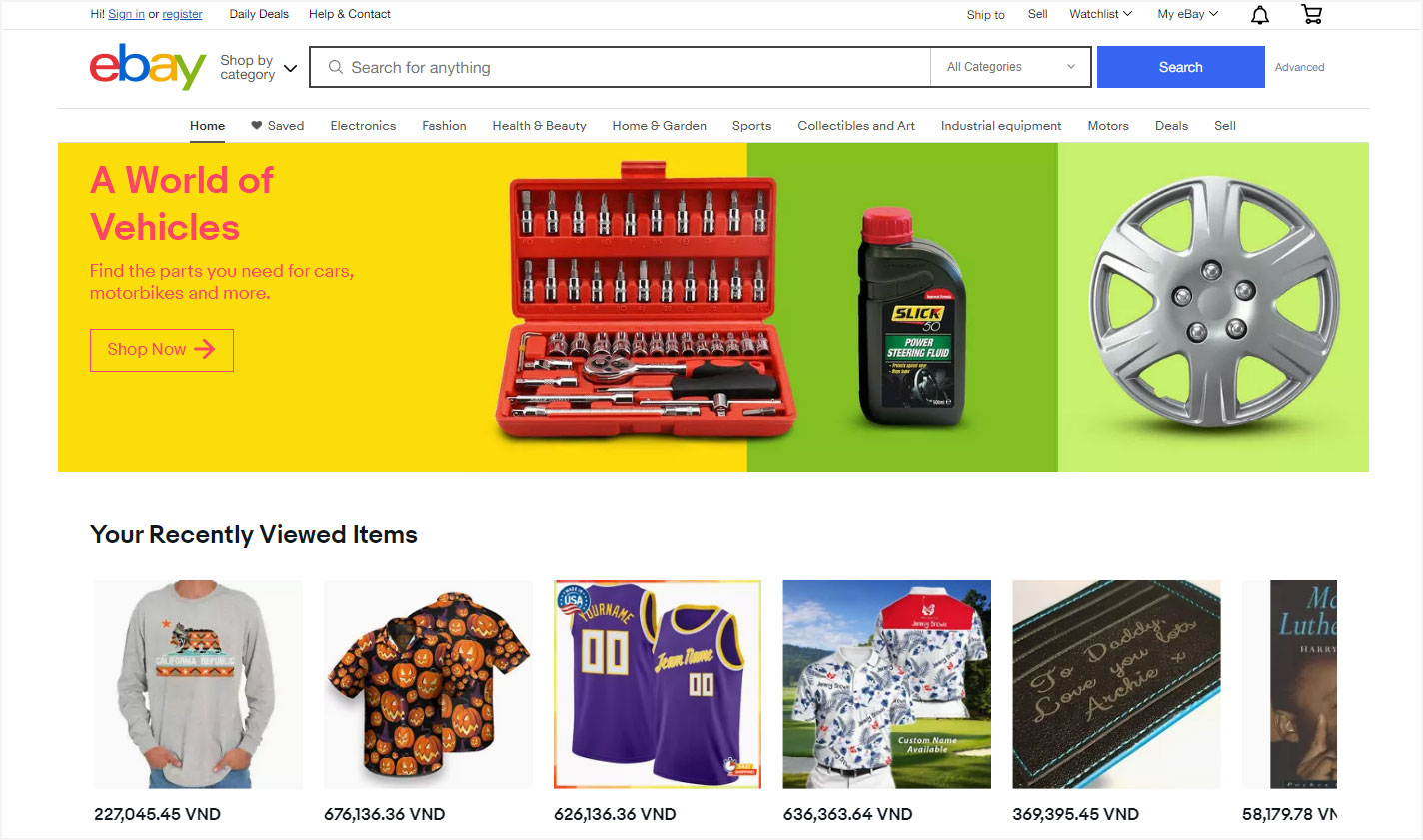Open the All Categories dropdown
Image resolution: width=1423 pixels, height=840 pixels.
click(1010, 67)
